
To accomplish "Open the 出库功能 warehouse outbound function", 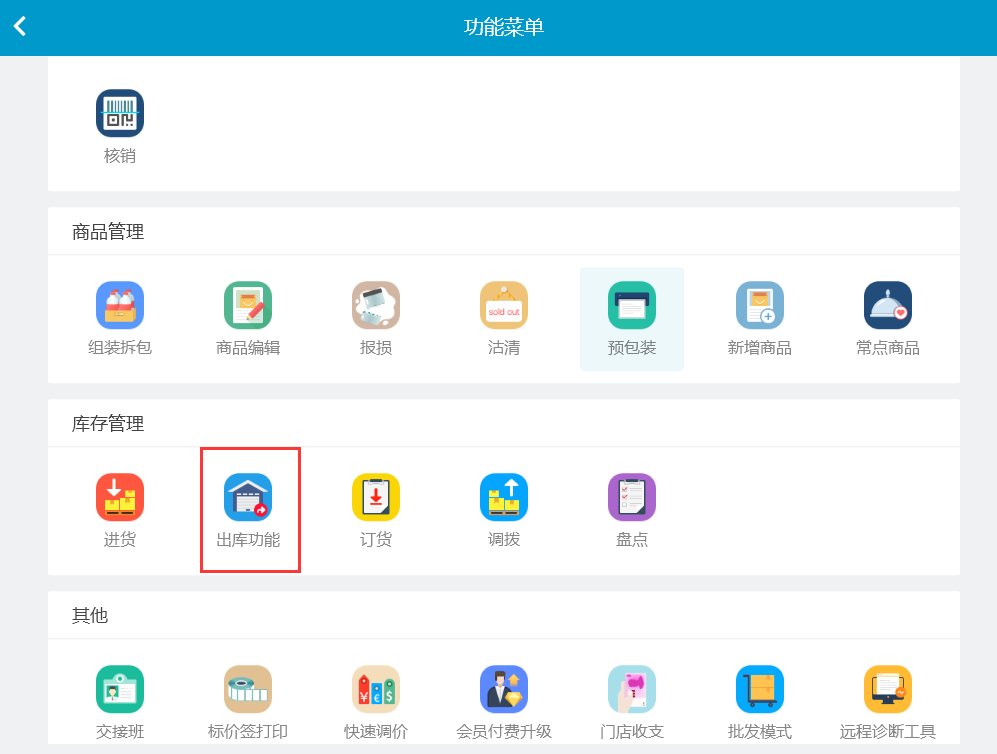I will [x=248, y=511].
